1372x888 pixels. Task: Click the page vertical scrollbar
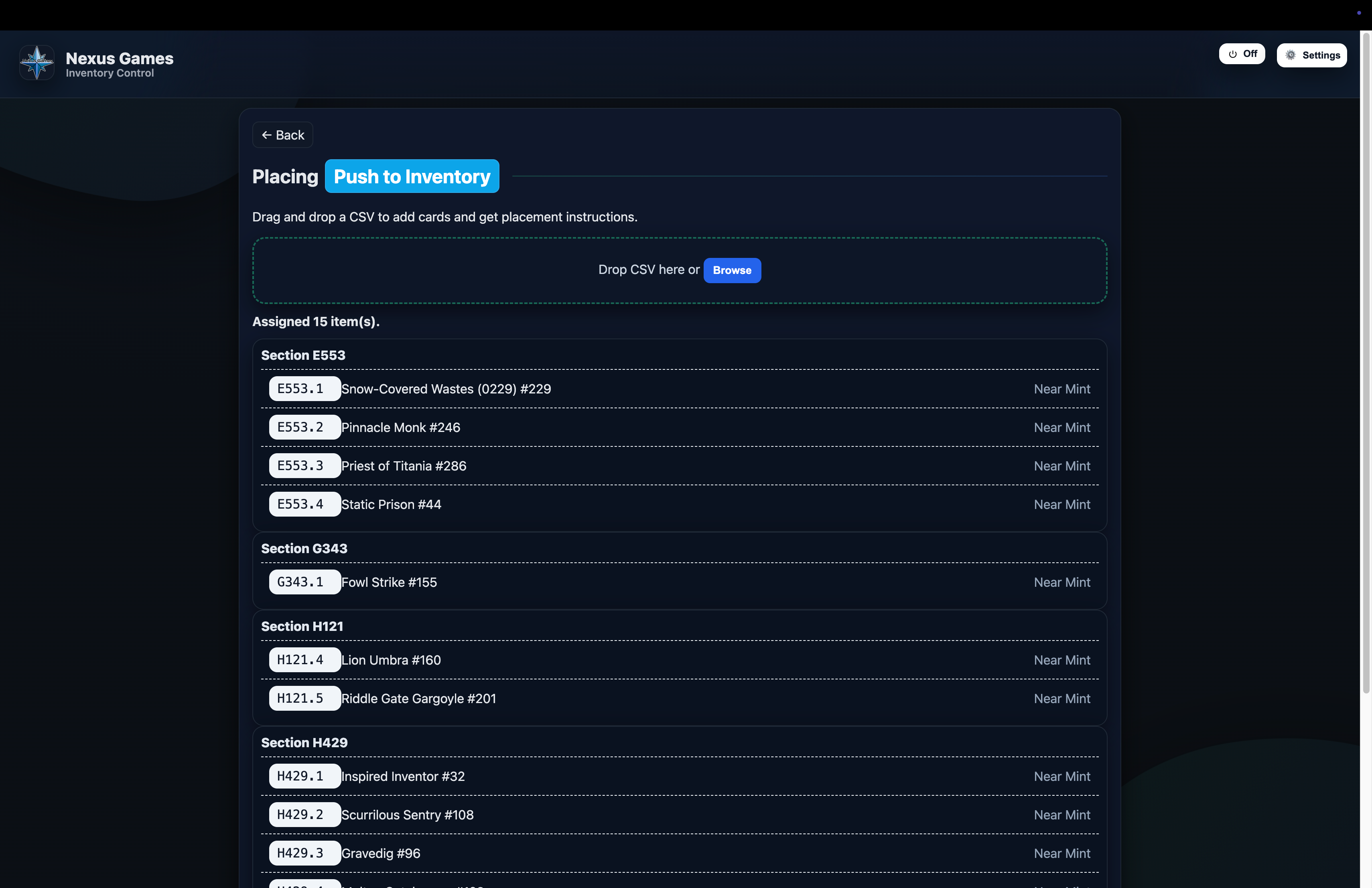tap(1366, 363)
